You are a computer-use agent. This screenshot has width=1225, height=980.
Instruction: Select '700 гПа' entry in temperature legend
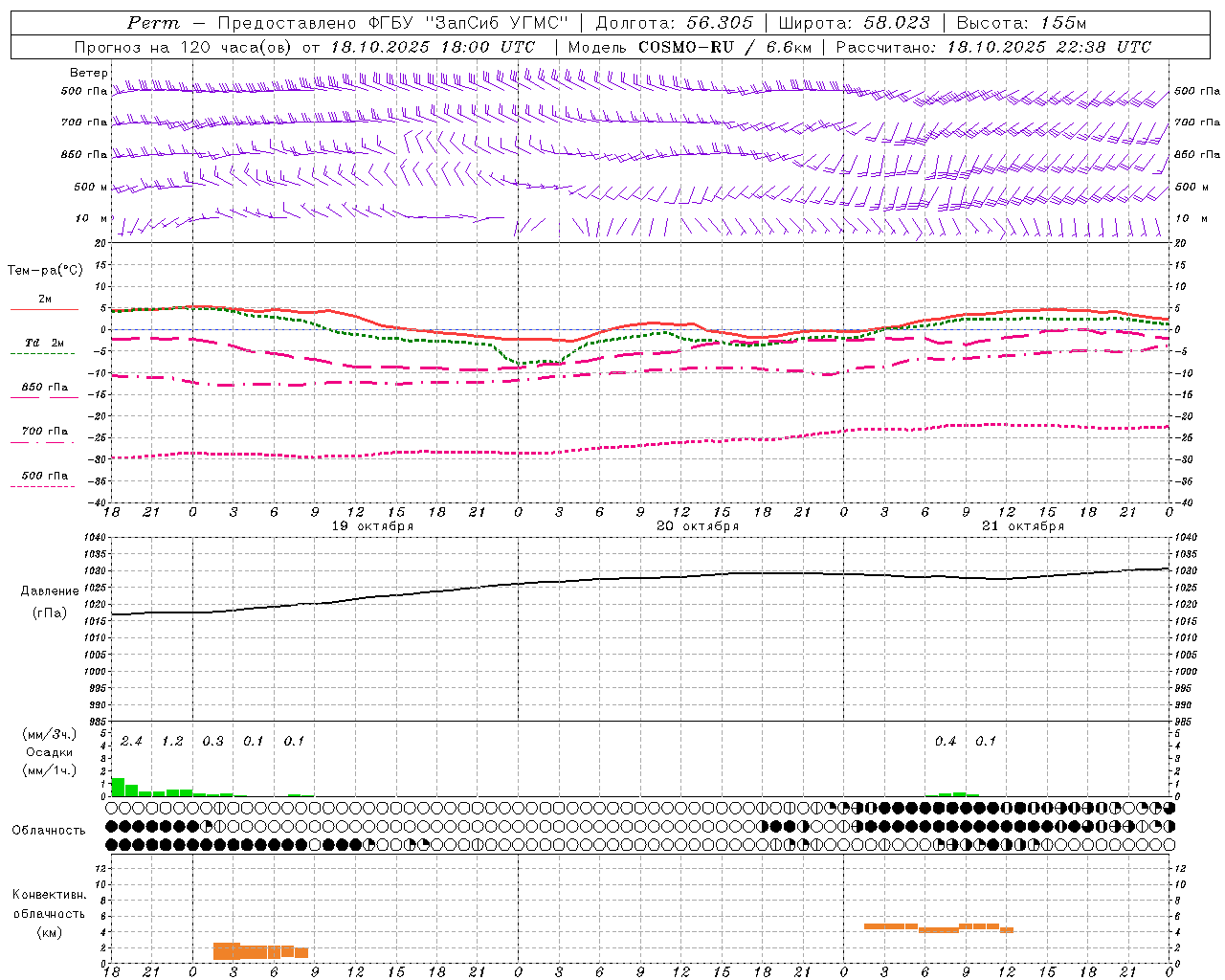click(45, 432)
